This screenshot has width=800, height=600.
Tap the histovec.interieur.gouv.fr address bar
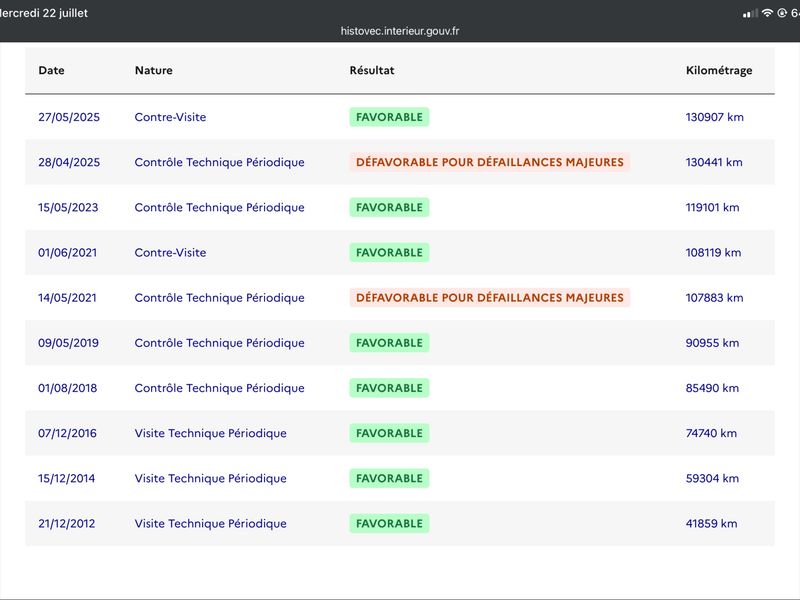[x=400, y=31]
